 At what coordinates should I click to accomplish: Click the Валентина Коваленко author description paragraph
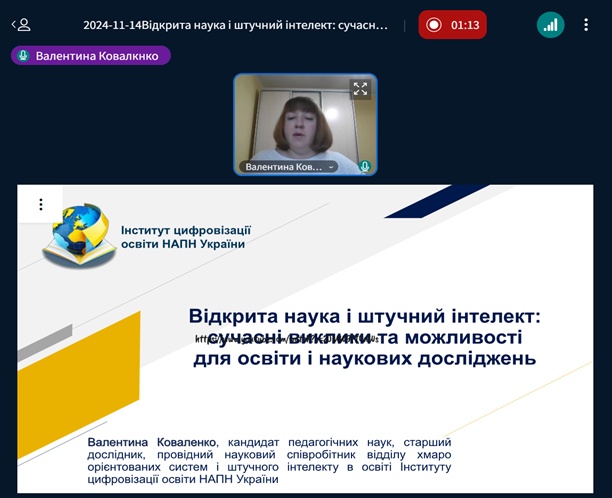coord(269,460)
